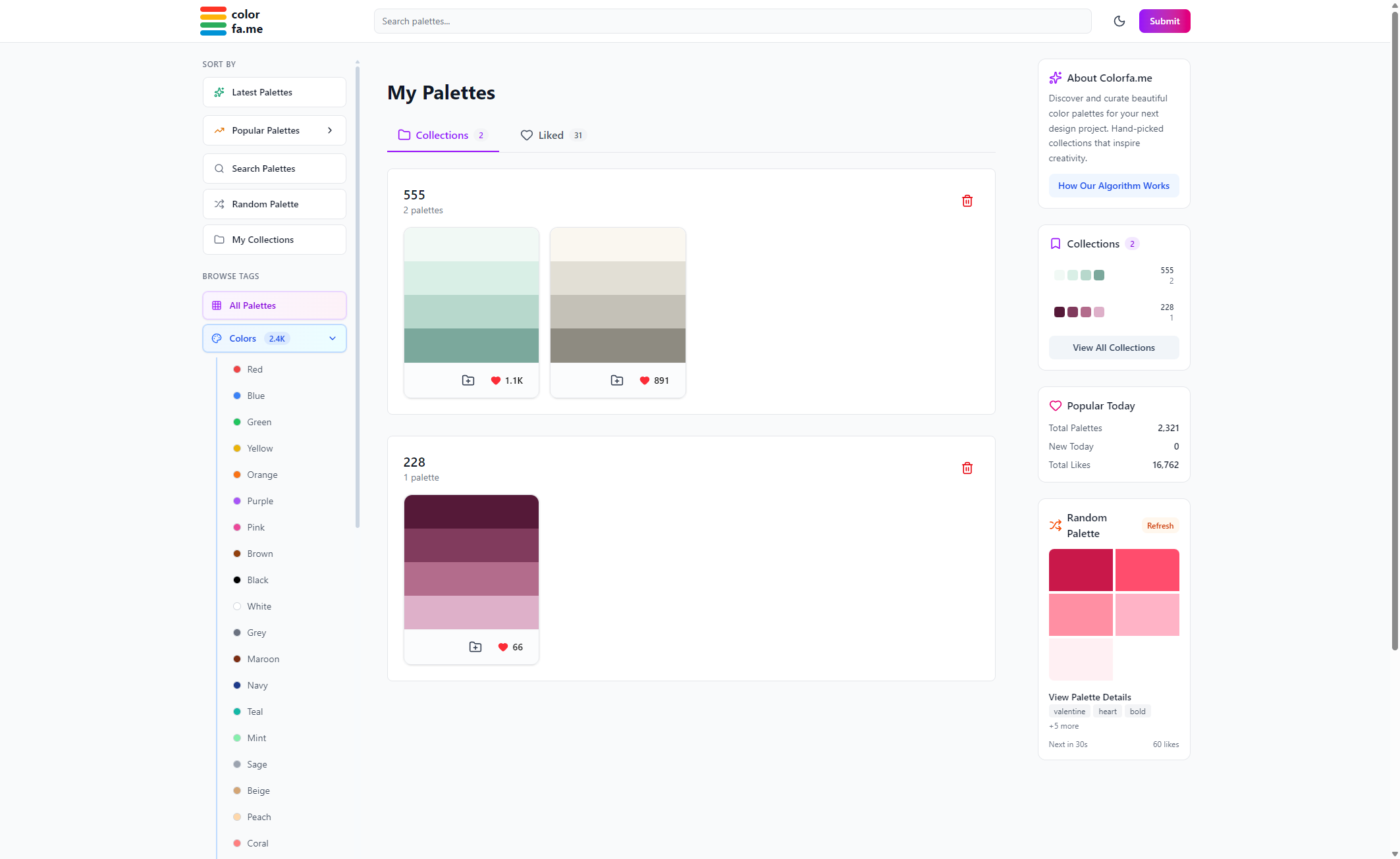Select the All Palettes grid icon
This screenshot has height=859, width=1400.
click(217, 305)
